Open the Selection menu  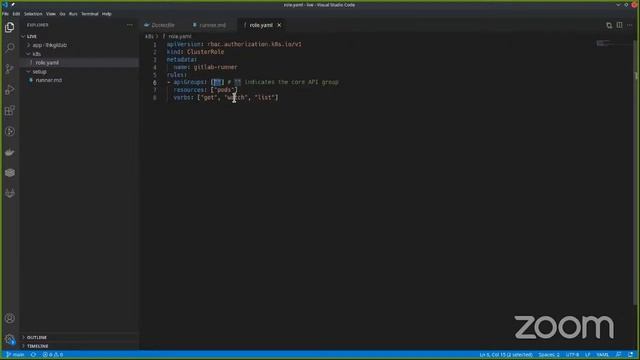pyautogui.click(x=33, y=14)
